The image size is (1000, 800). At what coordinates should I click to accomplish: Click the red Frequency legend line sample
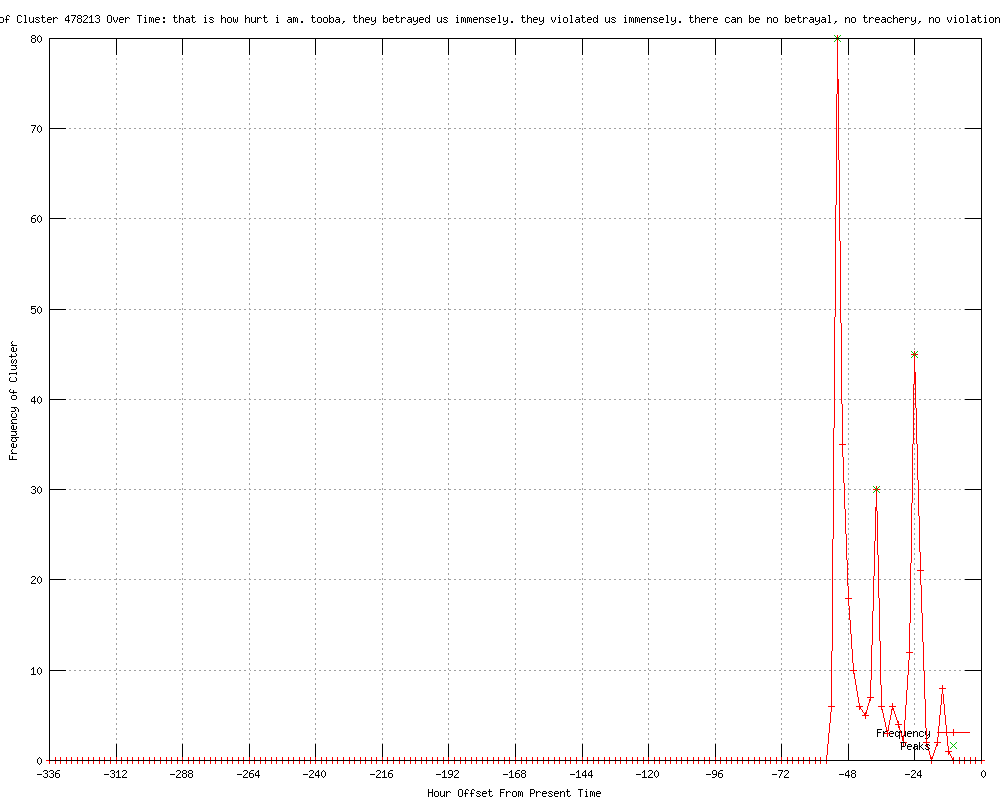[953, 733]
